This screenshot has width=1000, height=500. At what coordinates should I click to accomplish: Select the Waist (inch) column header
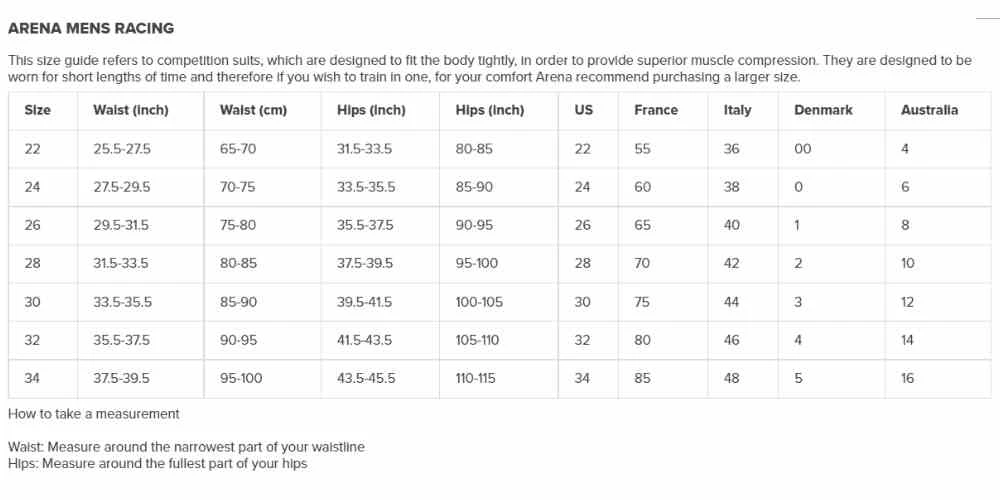coord(130,110)
